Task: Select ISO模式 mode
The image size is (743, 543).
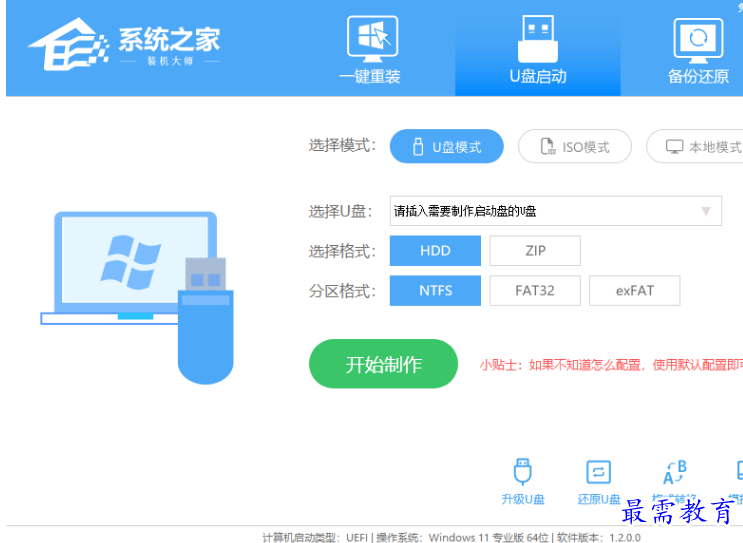Action: point(575,146)
